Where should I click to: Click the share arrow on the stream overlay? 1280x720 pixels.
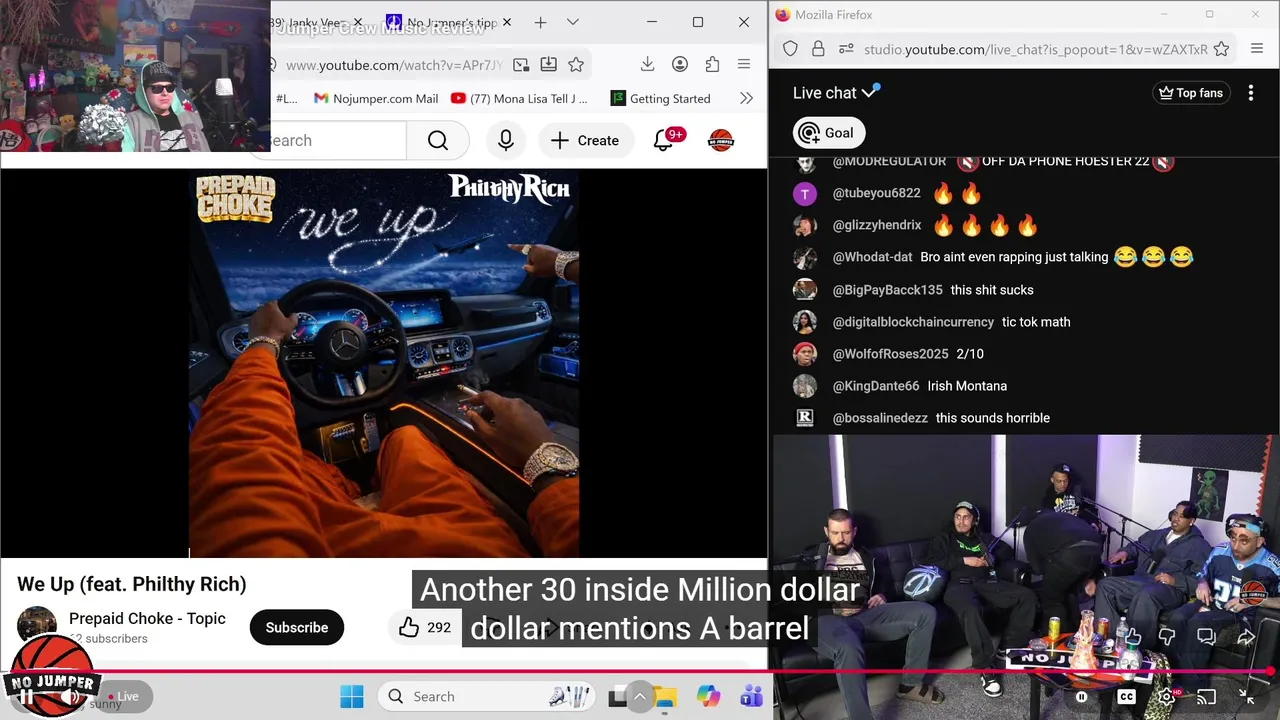(x=1246, y=637)
